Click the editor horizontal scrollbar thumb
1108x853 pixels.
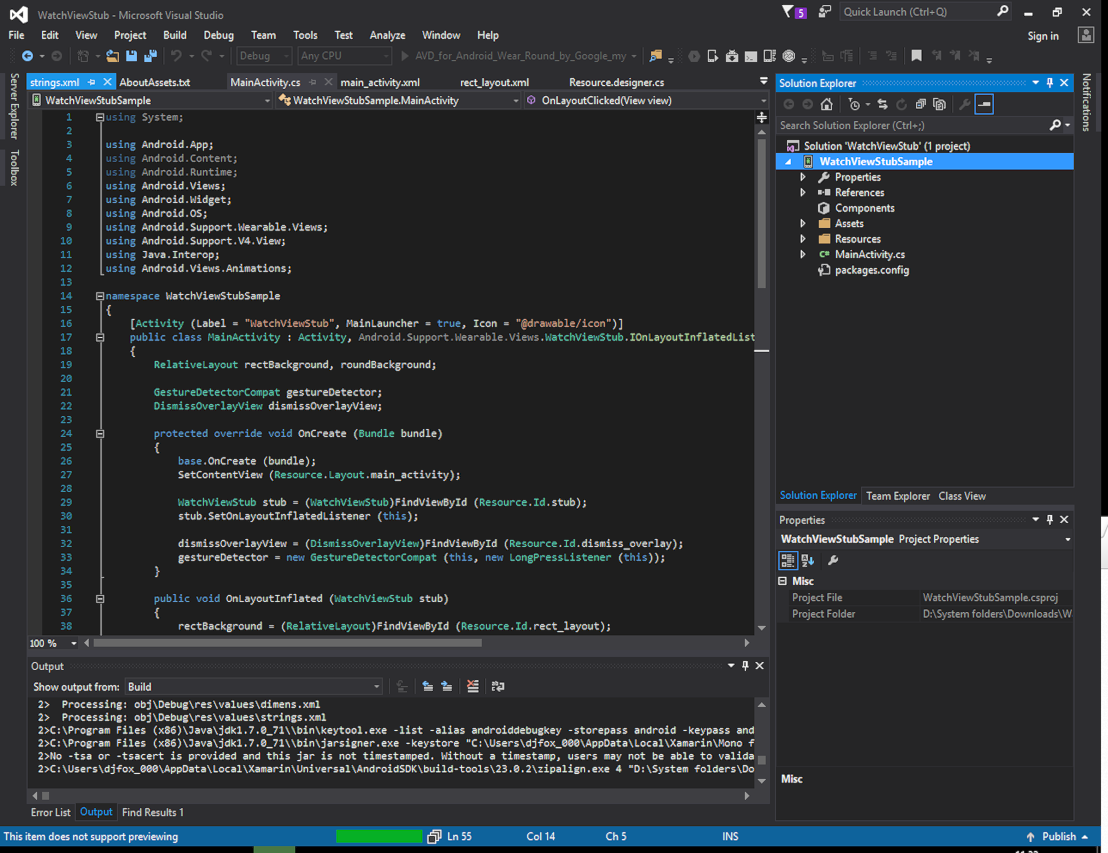coord(288,643)
